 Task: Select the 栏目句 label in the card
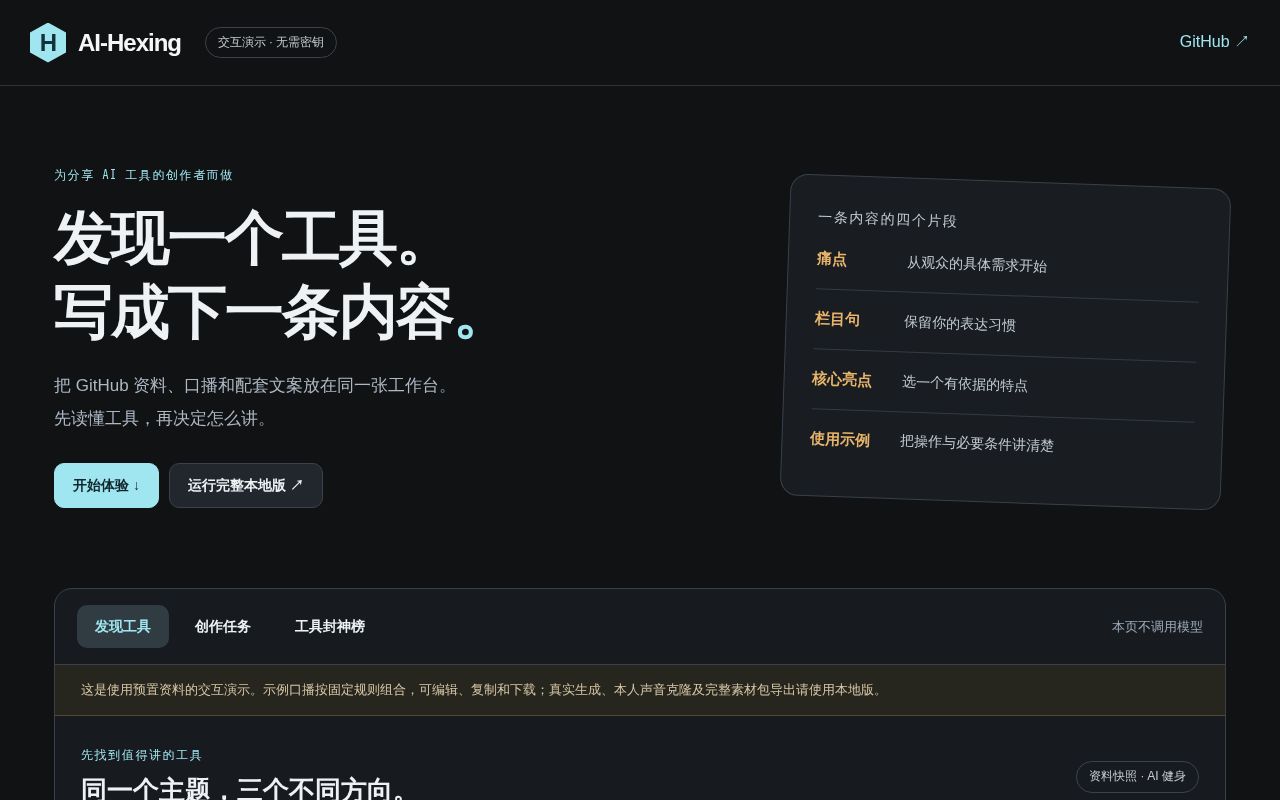tap(837, 319)
